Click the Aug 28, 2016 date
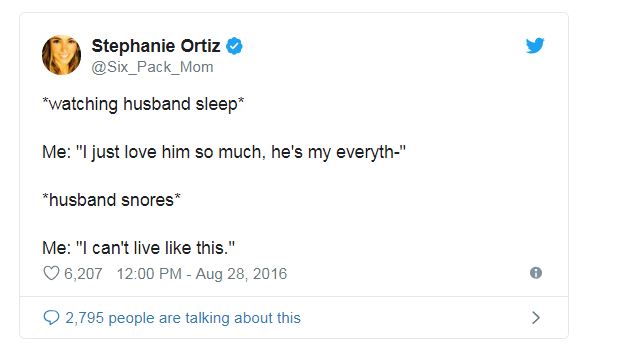The image size is (627, 360). click(x=241, y=274)
